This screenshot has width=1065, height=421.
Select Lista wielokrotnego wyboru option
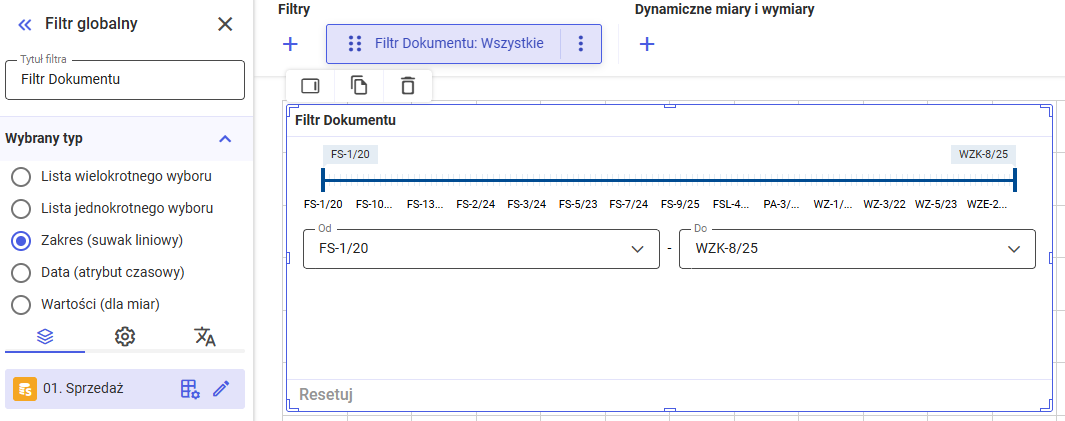20,177
